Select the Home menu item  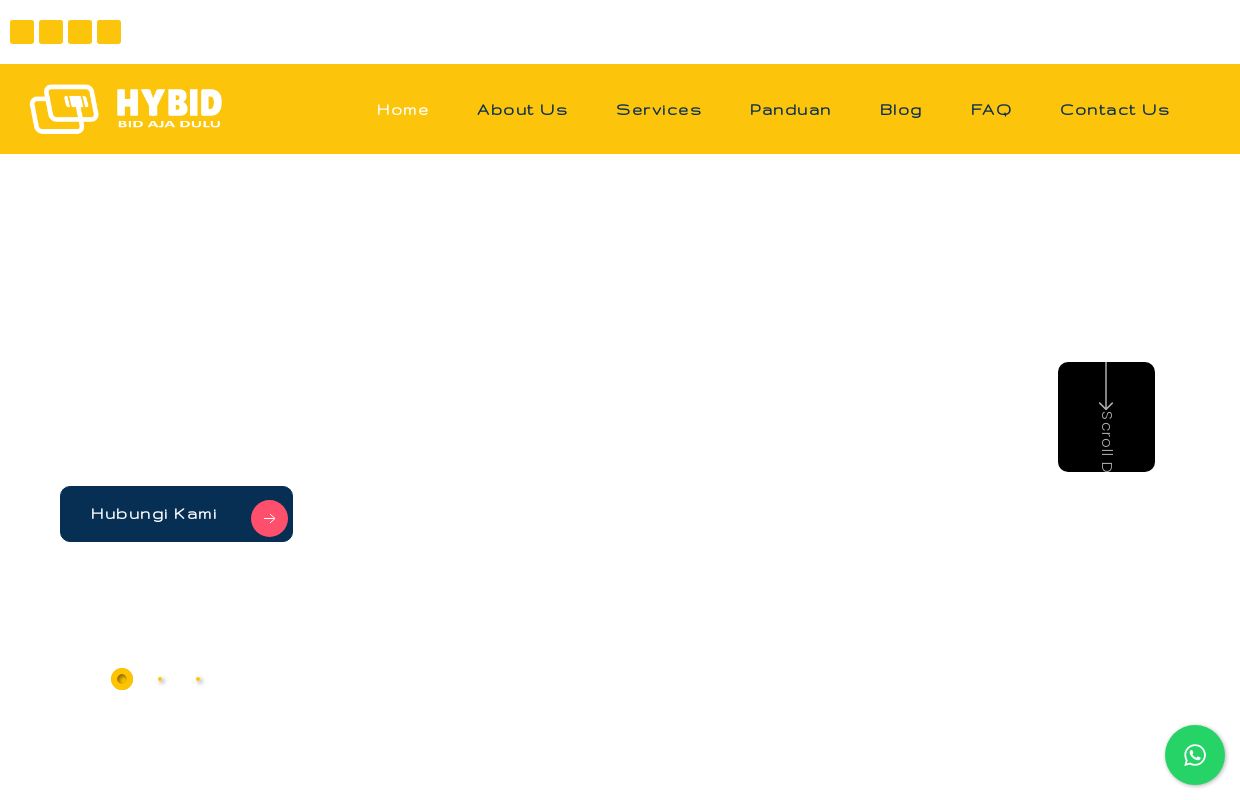403,110
